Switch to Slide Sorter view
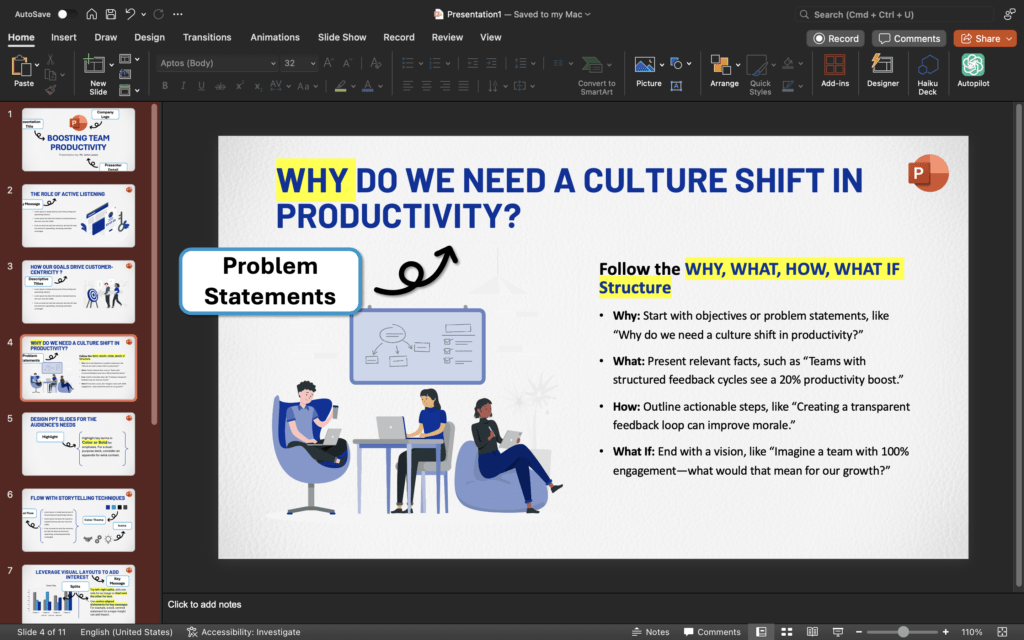 click(787, 632)
